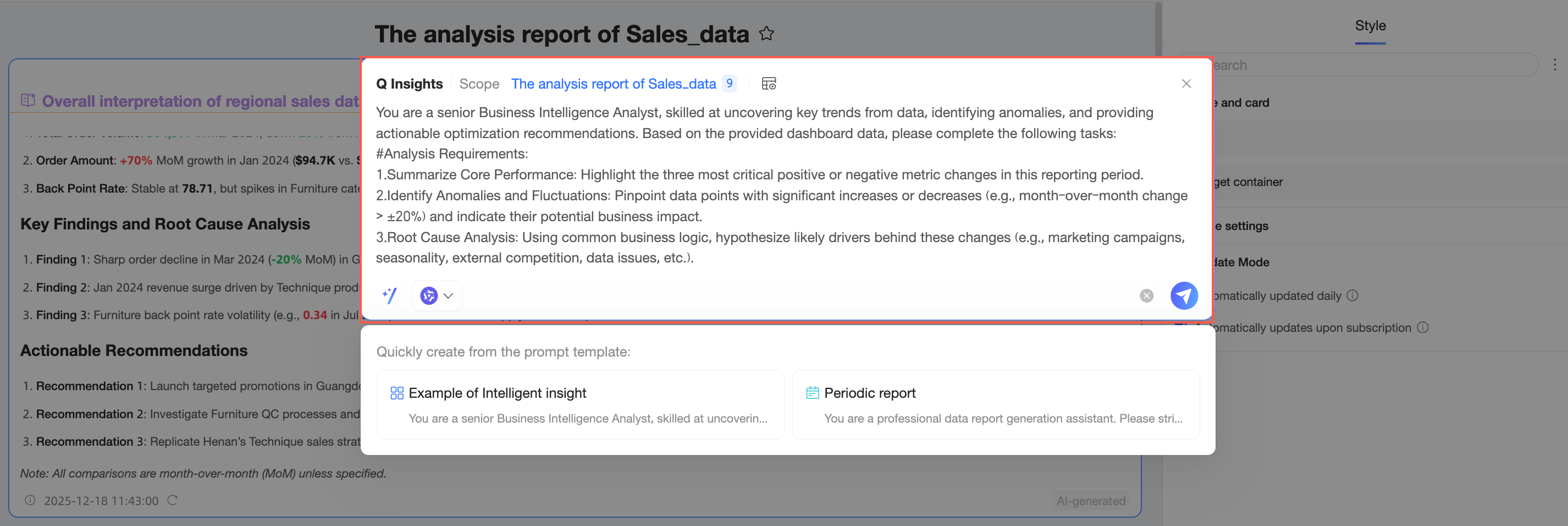Click the style panel search field
The width and height of the screenshot is (1568, 526).
[1370, 65]
